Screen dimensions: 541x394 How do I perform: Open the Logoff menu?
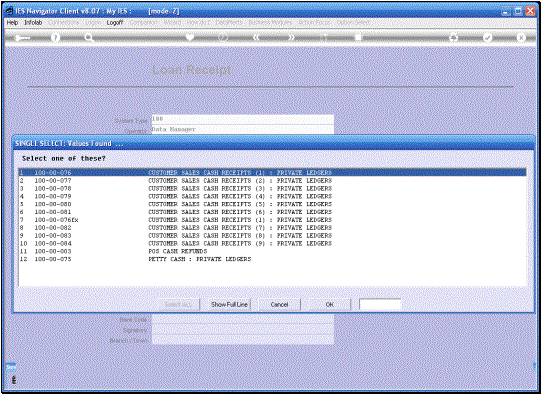click(x=115, y=22)
